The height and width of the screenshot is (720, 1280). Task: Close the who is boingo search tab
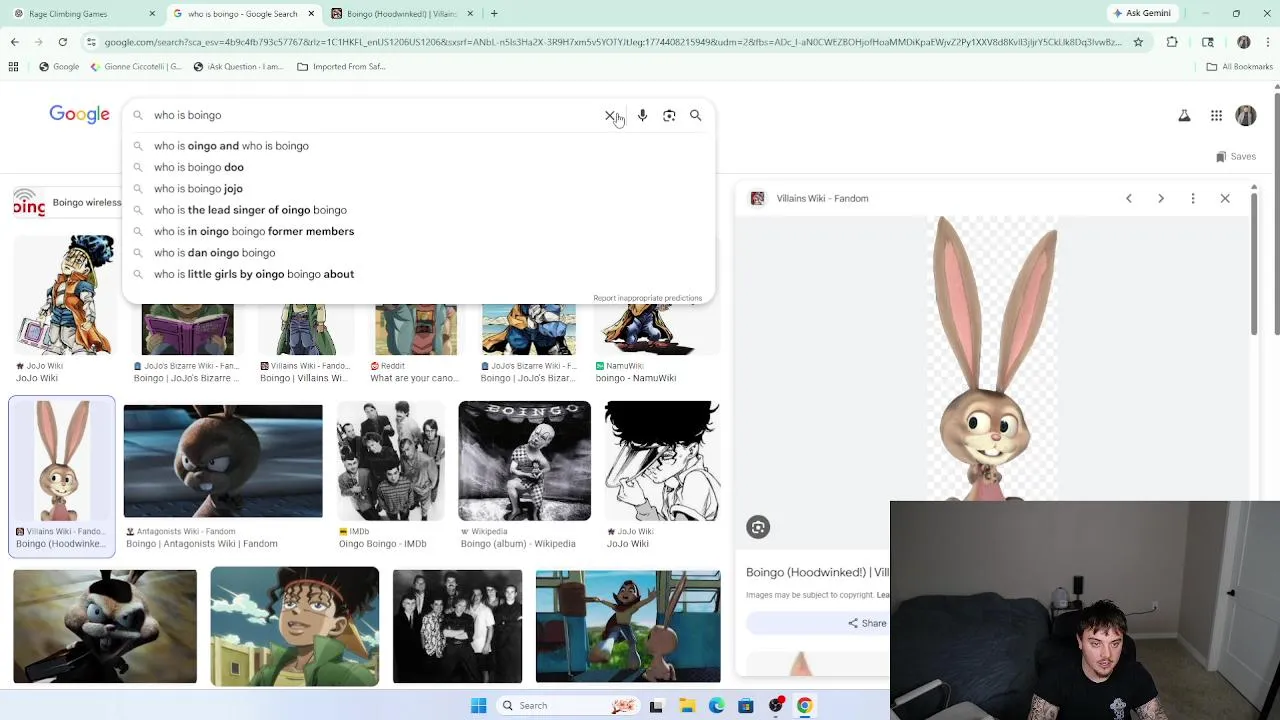(311, 14)
